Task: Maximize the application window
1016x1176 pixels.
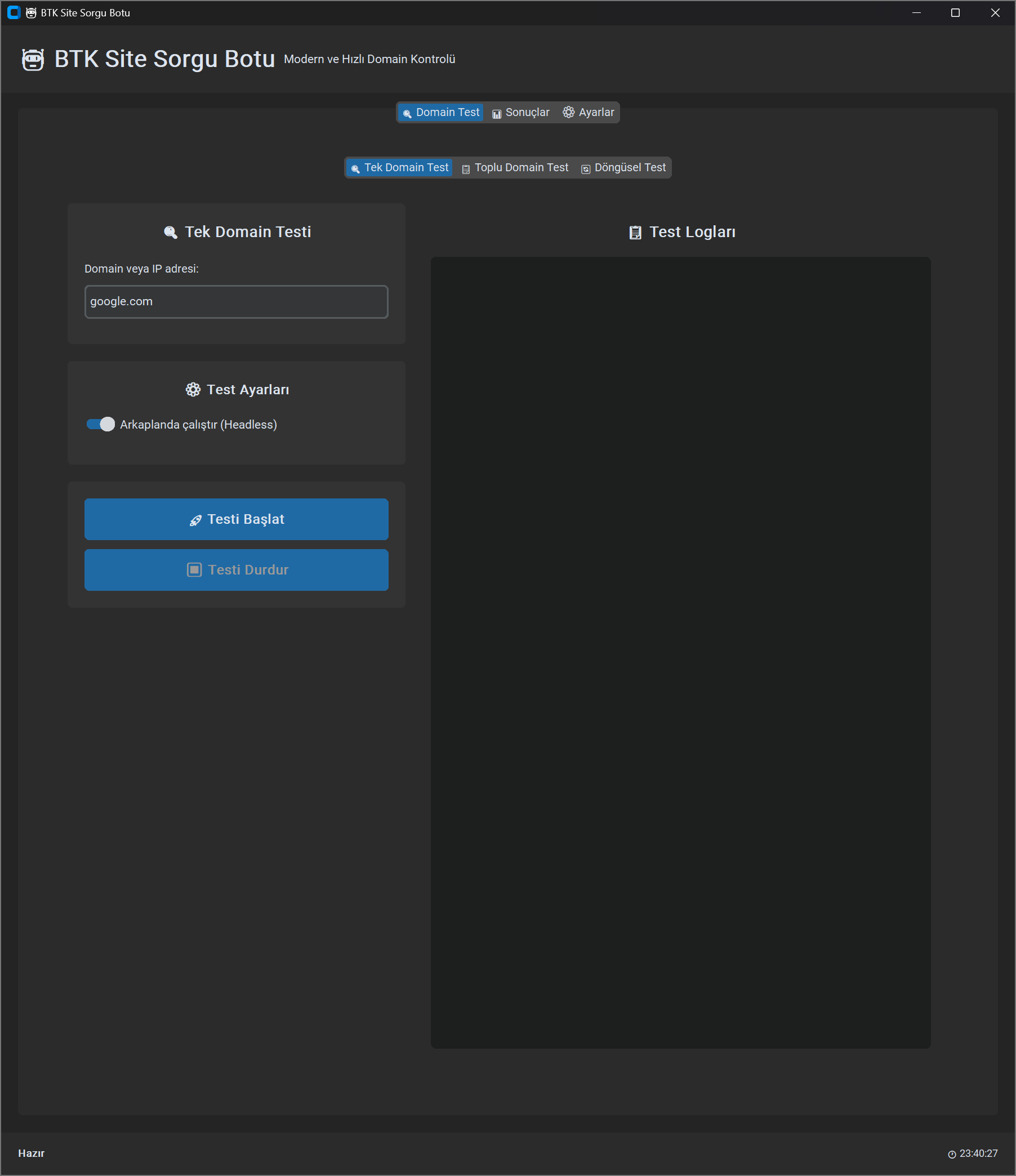Action: (955, 12)
